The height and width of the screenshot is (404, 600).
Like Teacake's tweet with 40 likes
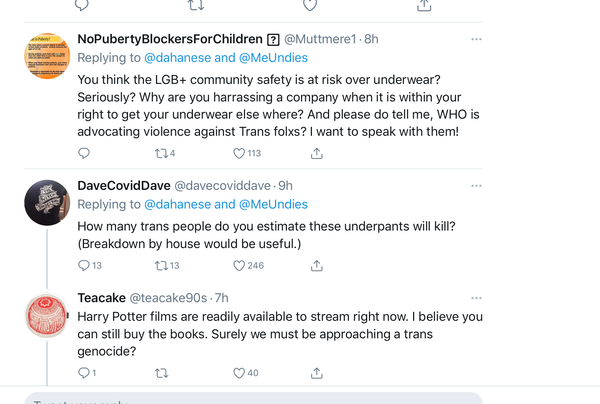pos(239,373)
